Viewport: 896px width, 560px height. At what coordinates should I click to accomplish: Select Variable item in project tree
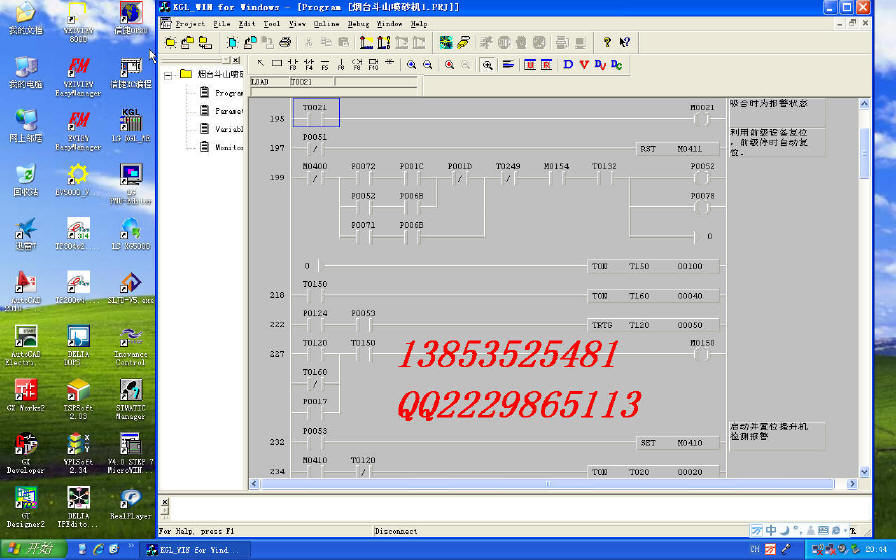tap(228, 129)
